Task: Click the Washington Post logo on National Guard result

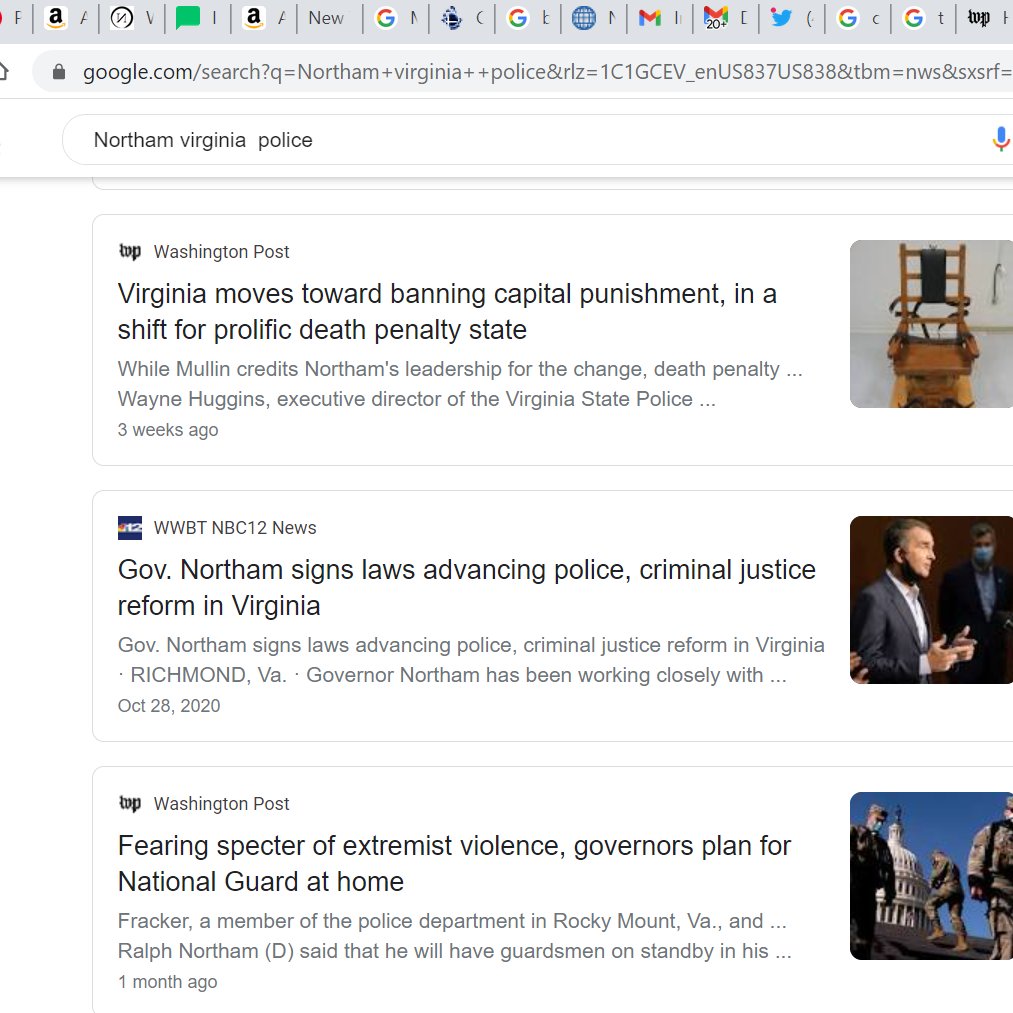Action: 130,804
